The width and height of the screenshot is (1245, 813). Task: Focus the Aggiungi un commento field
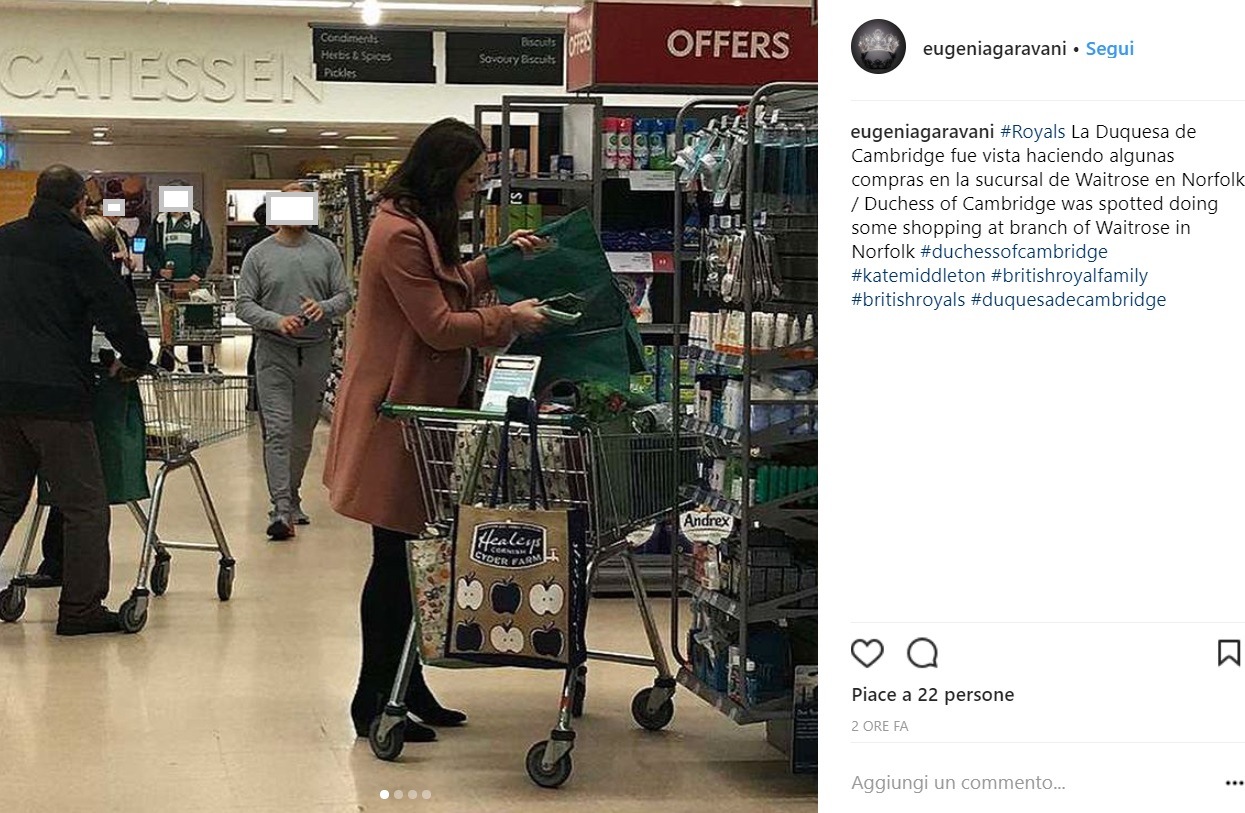[x=1030, y=783]
